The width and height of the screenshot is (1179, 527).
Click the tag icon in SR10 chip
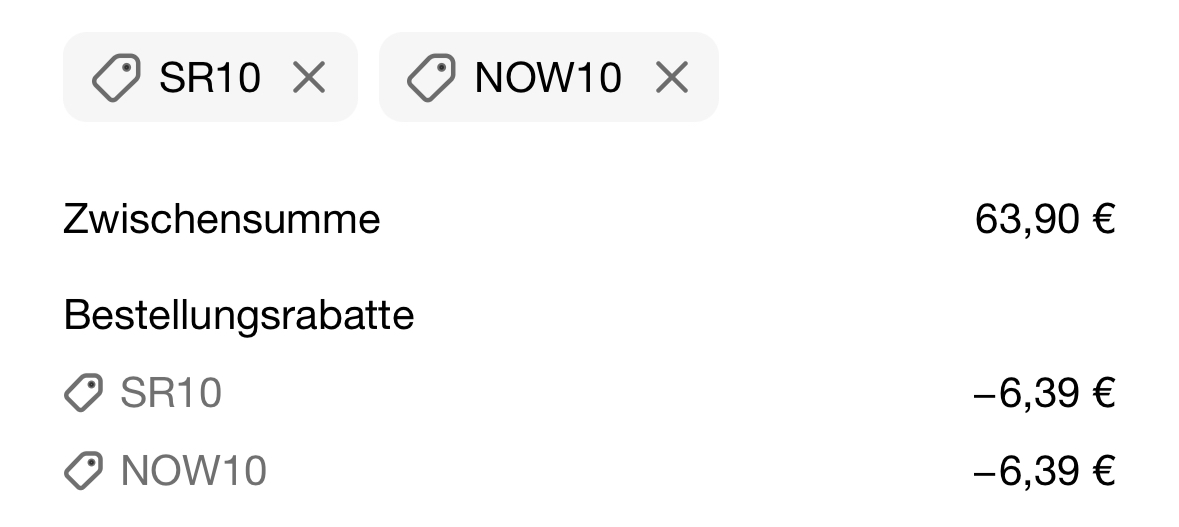pos(117,77)
